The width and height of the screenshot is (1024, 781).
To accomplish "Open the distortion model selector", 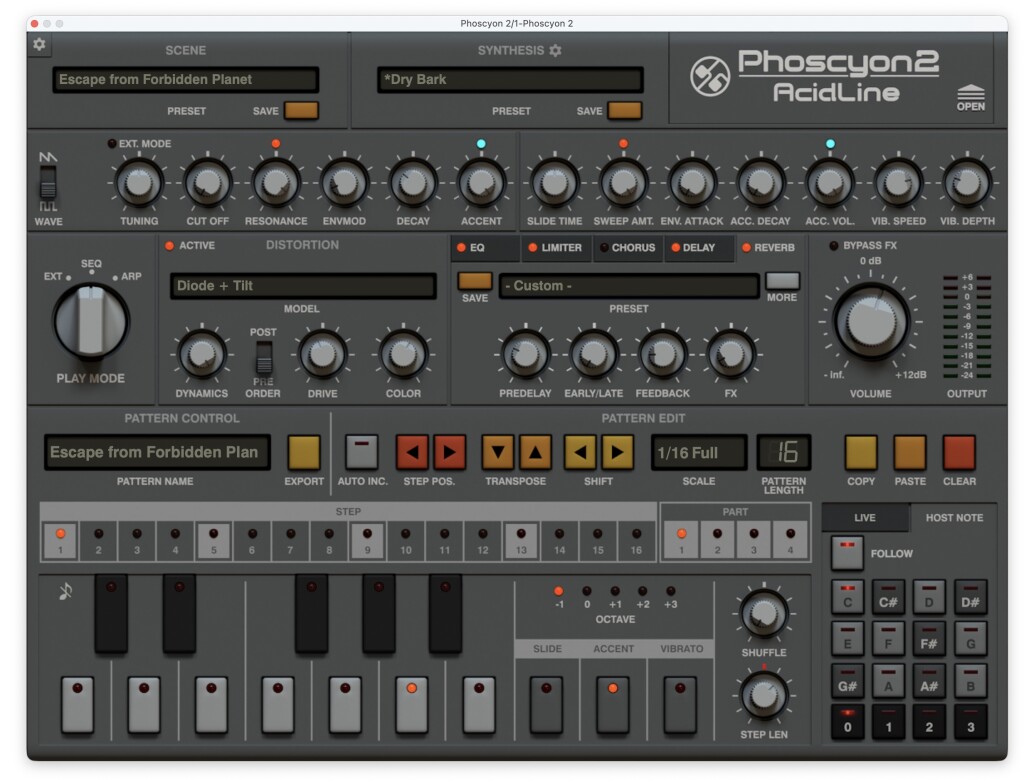I will [302, 286].
